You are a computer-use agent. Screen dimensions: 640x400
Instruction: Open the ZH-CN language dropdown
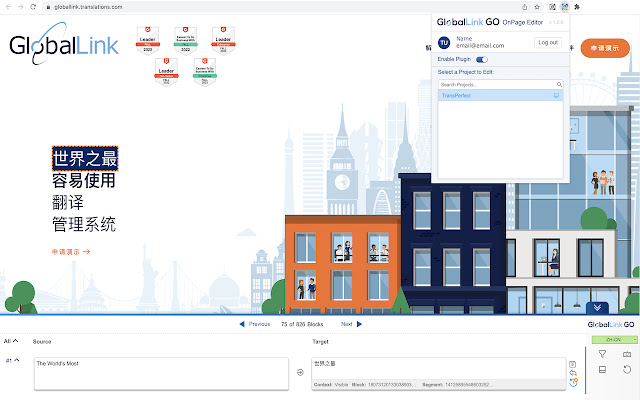pos(614,340)
